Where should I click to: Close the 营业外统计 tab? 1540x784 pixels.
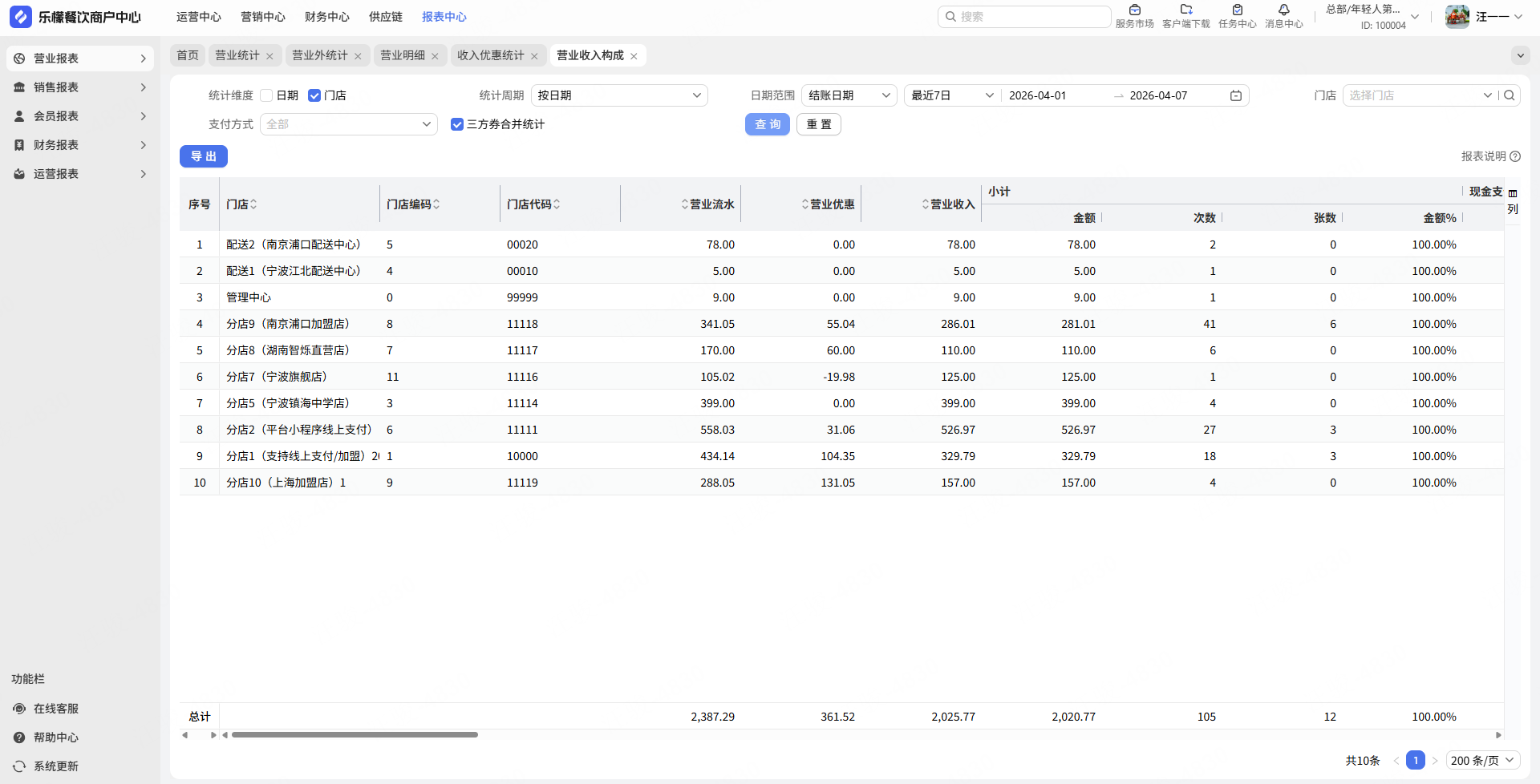(x=358, y=56)
